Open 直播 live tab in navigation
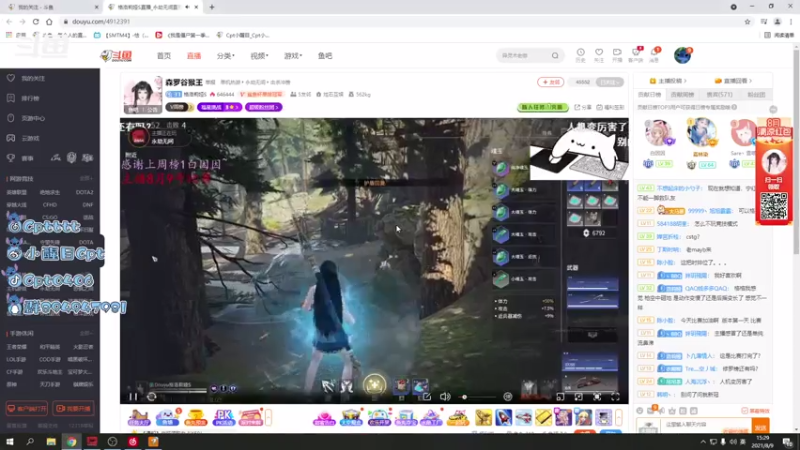The height and width of the screenshot is (450, 800). (x=194, y=56)
